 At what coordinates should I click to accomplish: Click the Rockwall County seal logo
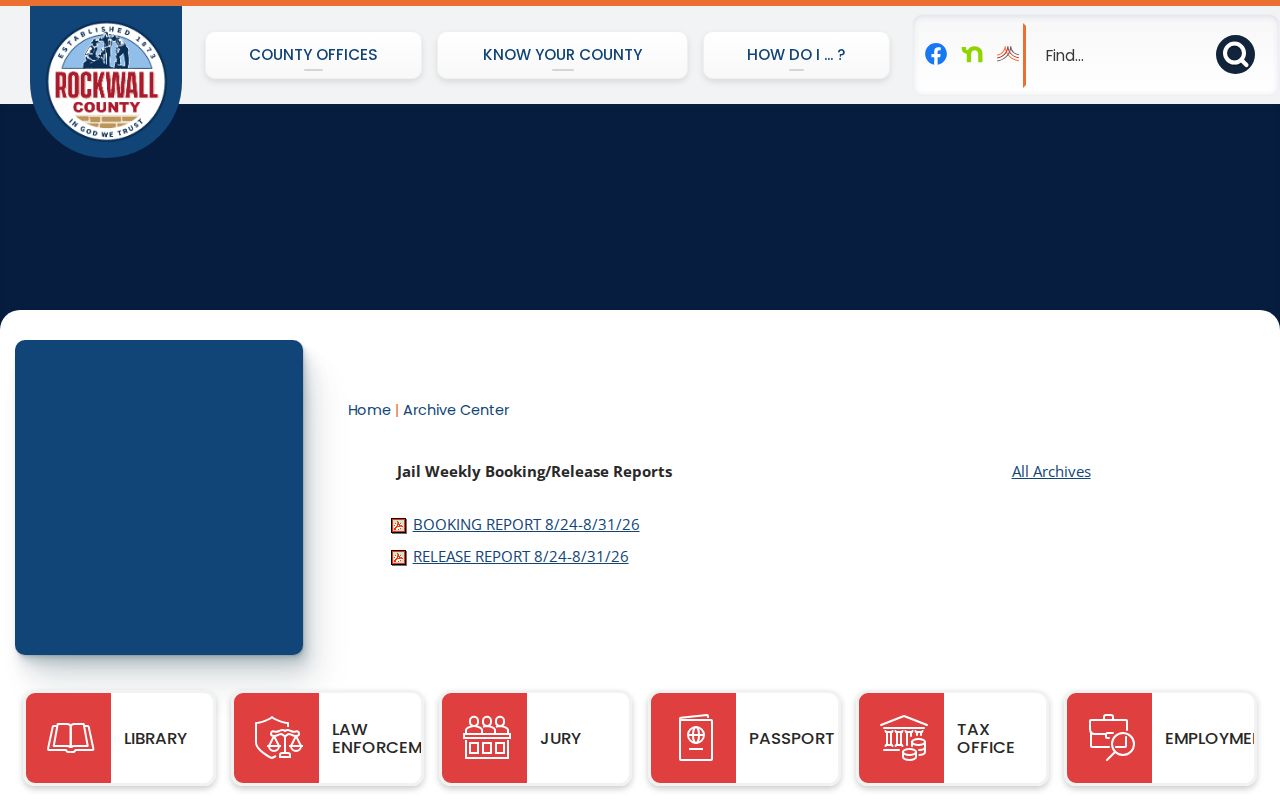coord(106,82)
